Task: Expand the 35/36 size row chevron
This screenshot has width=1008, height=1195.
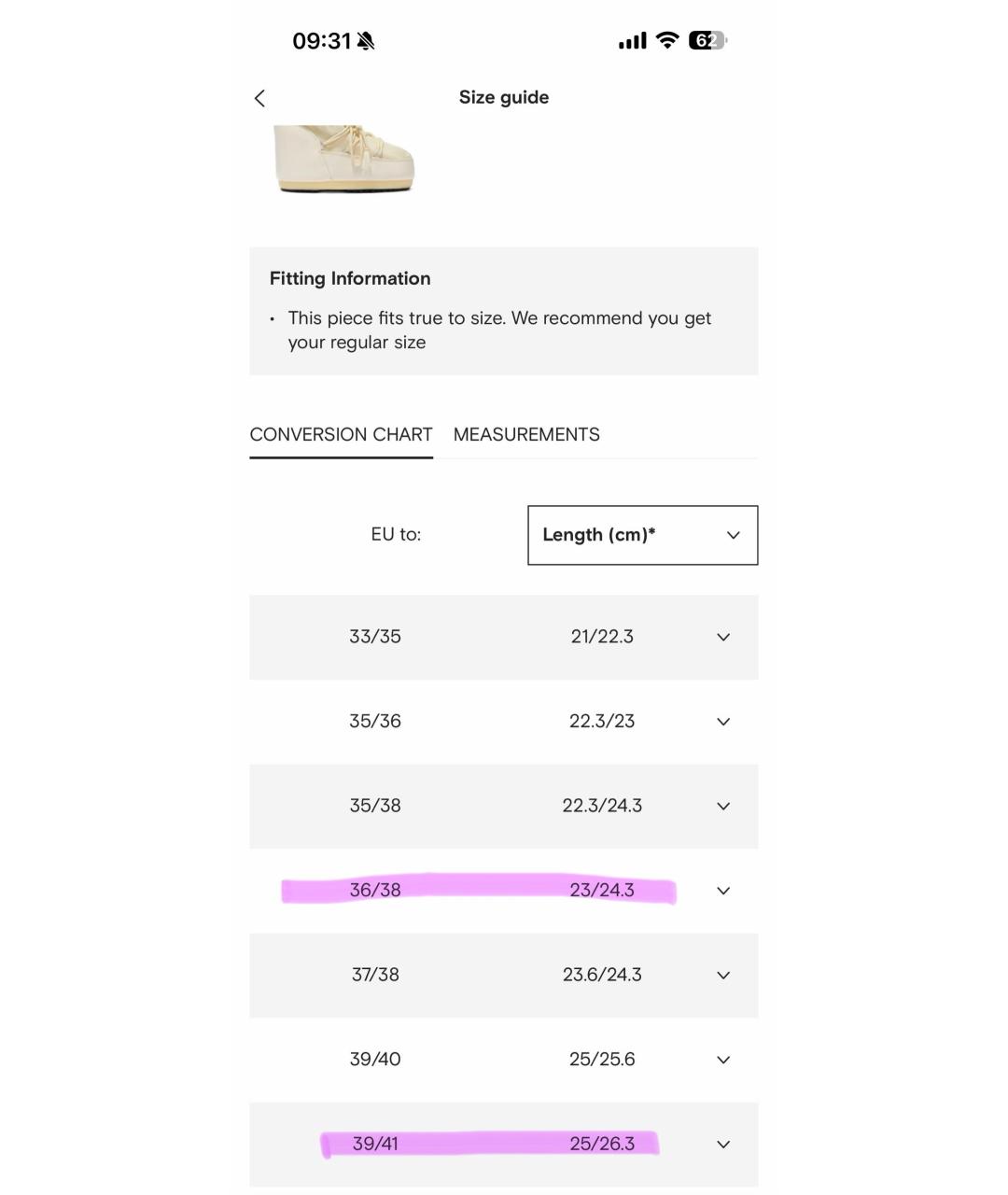Action: point(723,722)
